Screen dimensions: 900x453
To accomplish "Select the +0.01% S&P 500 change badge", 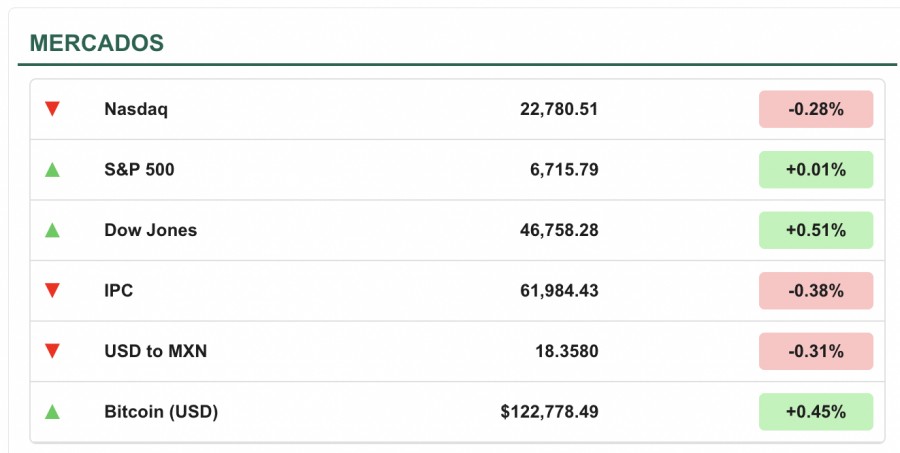I will point(815,170).
